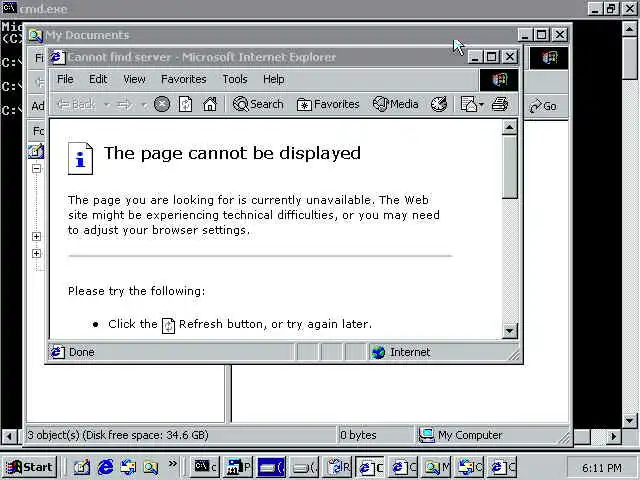Viewport: 640px width, 480px height.
Task: Open the Back history dropdown arrow
Action: pos(107,105)
